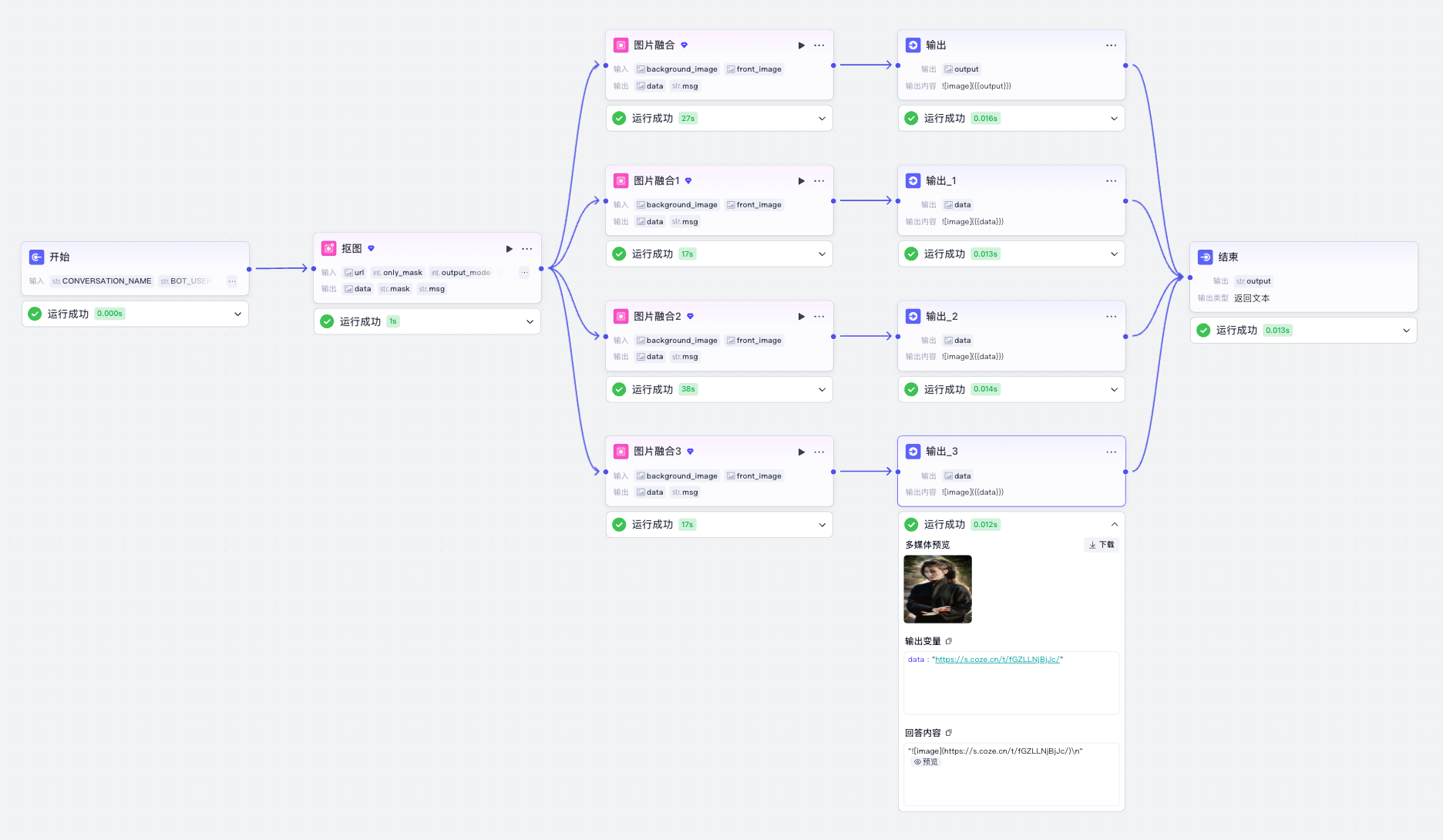Run the 抠图 node with its play icon
Image resolution: width=1443 pixels, height=840 pixels.
coord(509,249)
